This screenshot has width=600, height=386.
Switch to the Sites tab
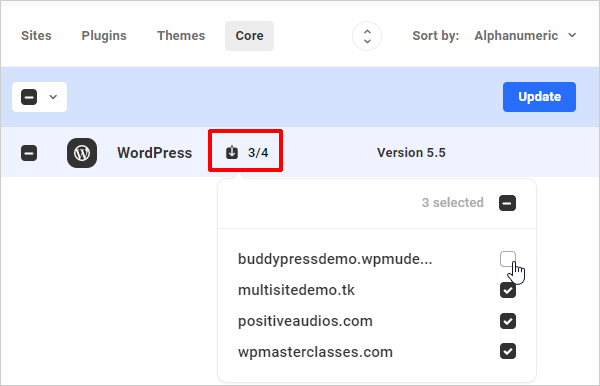tap(36, 36)
